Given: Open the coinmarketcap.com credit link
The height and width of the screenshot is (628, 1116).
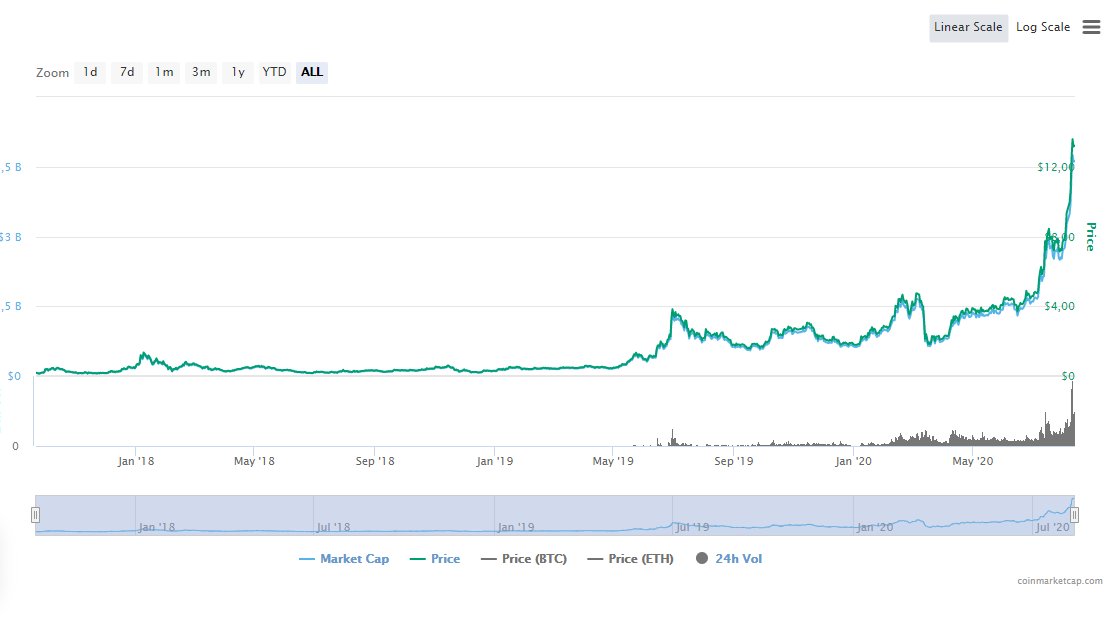Looking at the screenshot, I should [1060, 581].
